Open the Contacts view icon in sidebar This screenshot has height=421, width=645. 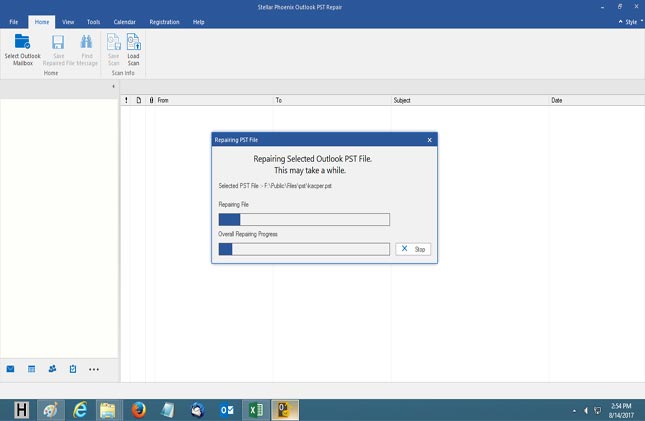click(52, 369)
